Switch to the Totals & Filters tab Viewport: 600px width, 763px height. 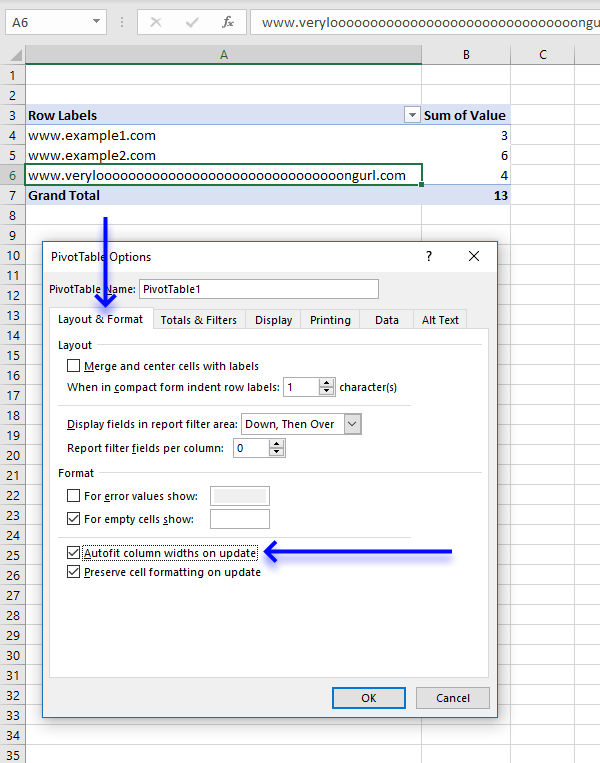click(x=199, y=320)
